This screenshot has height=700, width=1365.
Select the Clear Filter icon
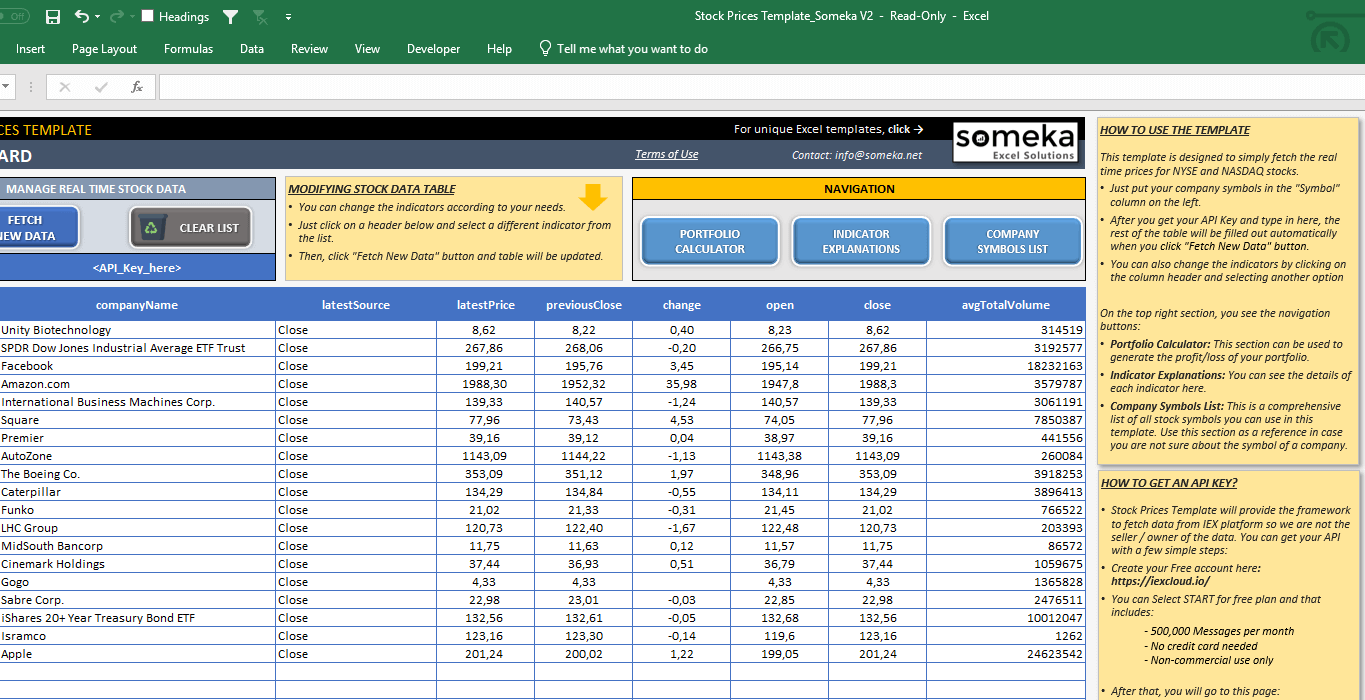pos(261,18)
